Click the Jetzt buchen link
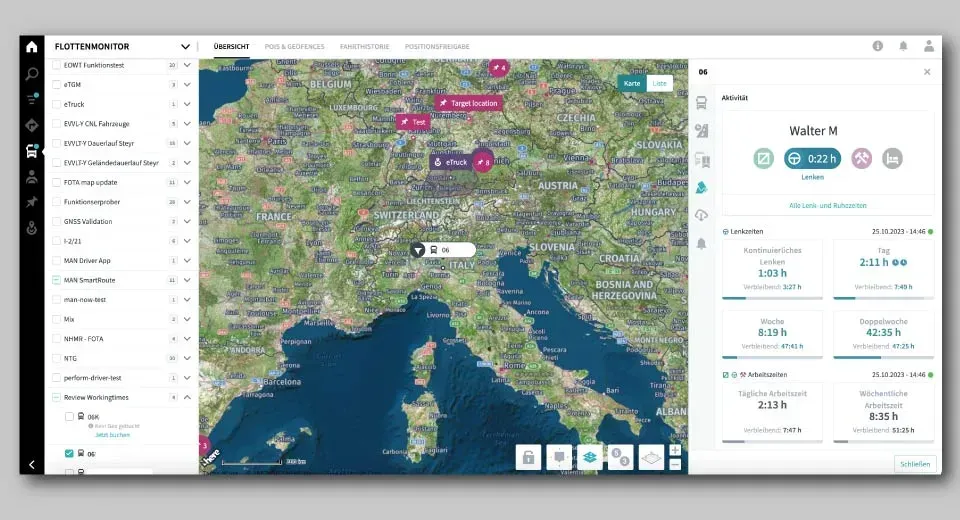960x520 pixels. [x=112, y=435]
